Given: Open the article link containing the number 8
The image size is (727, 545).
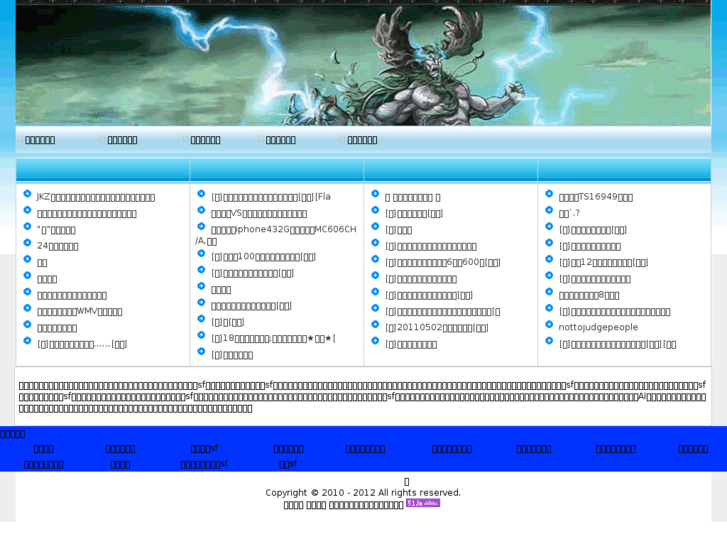Looking at the screenshot, I should tap(589, 295).
